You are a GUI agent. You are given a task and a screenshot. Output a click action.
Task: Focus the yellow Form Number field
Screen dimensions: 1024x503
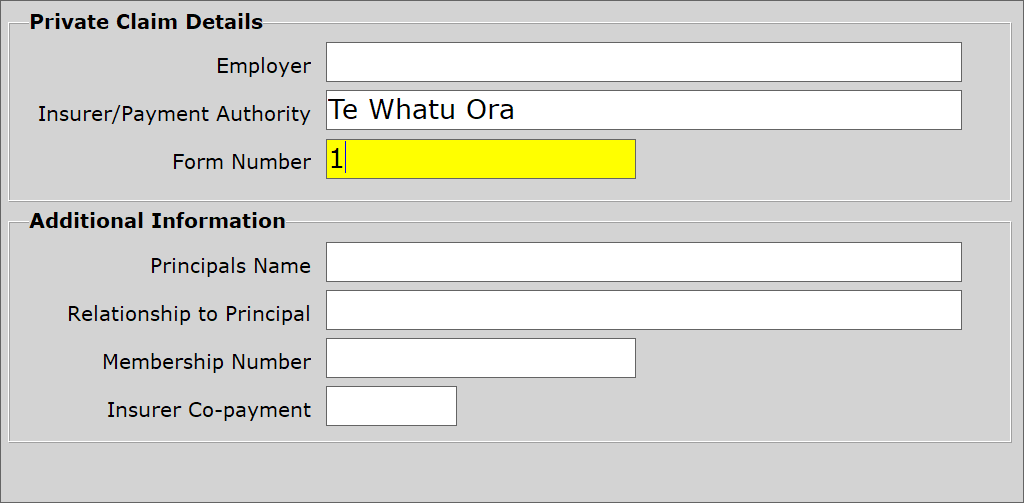point(480,159)
